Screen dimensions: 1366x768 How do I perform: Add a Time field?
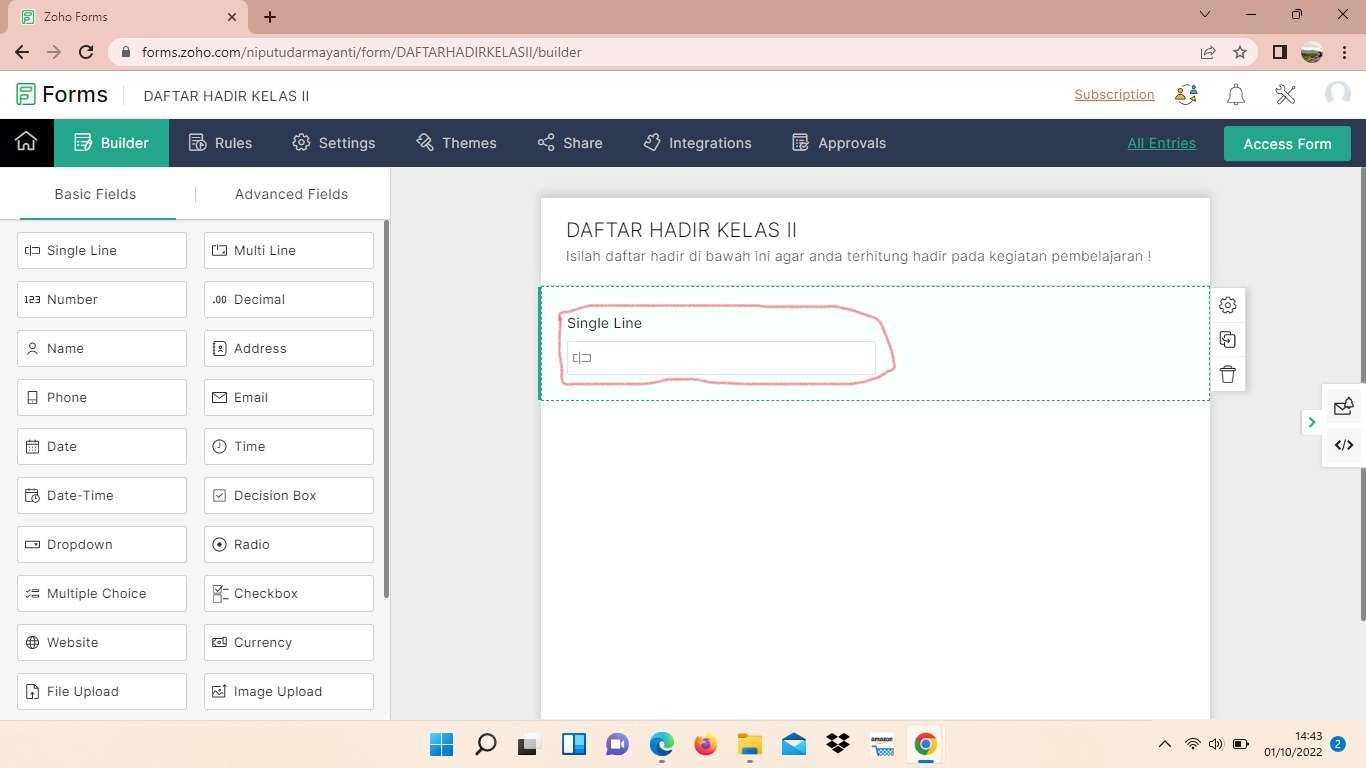289,447
